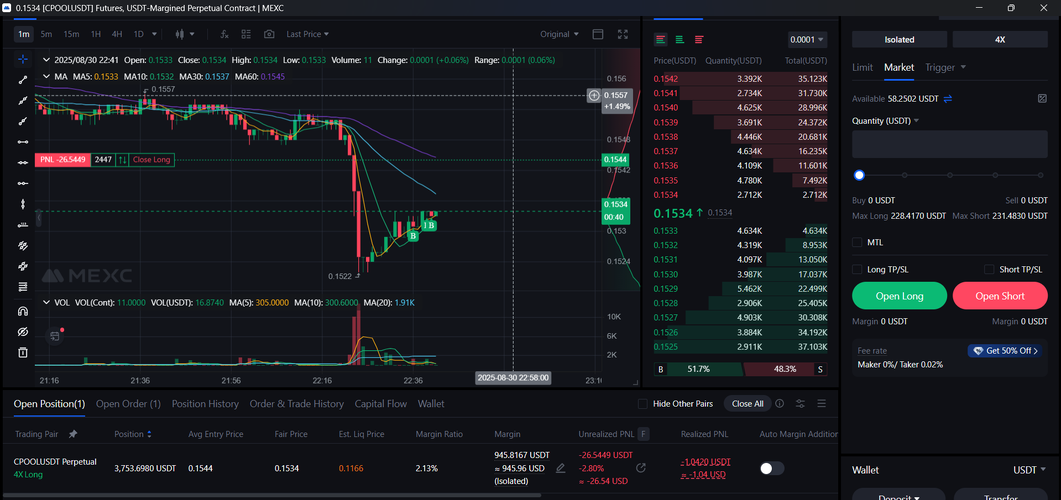
Task: Show asks-only order book view
Action: (x=698, y=39)
